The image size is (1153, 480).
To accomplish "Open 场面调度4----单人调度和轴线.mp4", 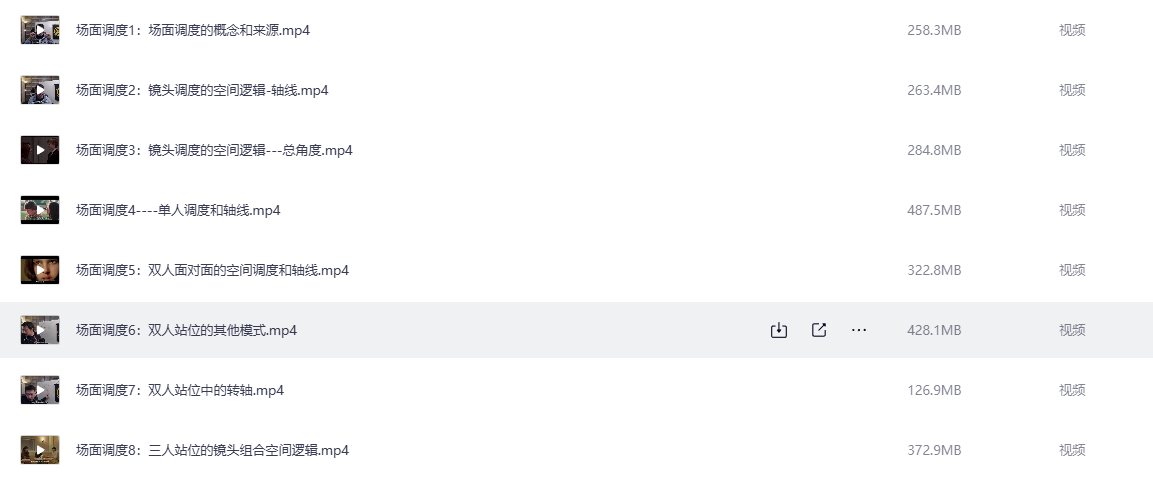I will pyautogui.click(x=178, y=210).
